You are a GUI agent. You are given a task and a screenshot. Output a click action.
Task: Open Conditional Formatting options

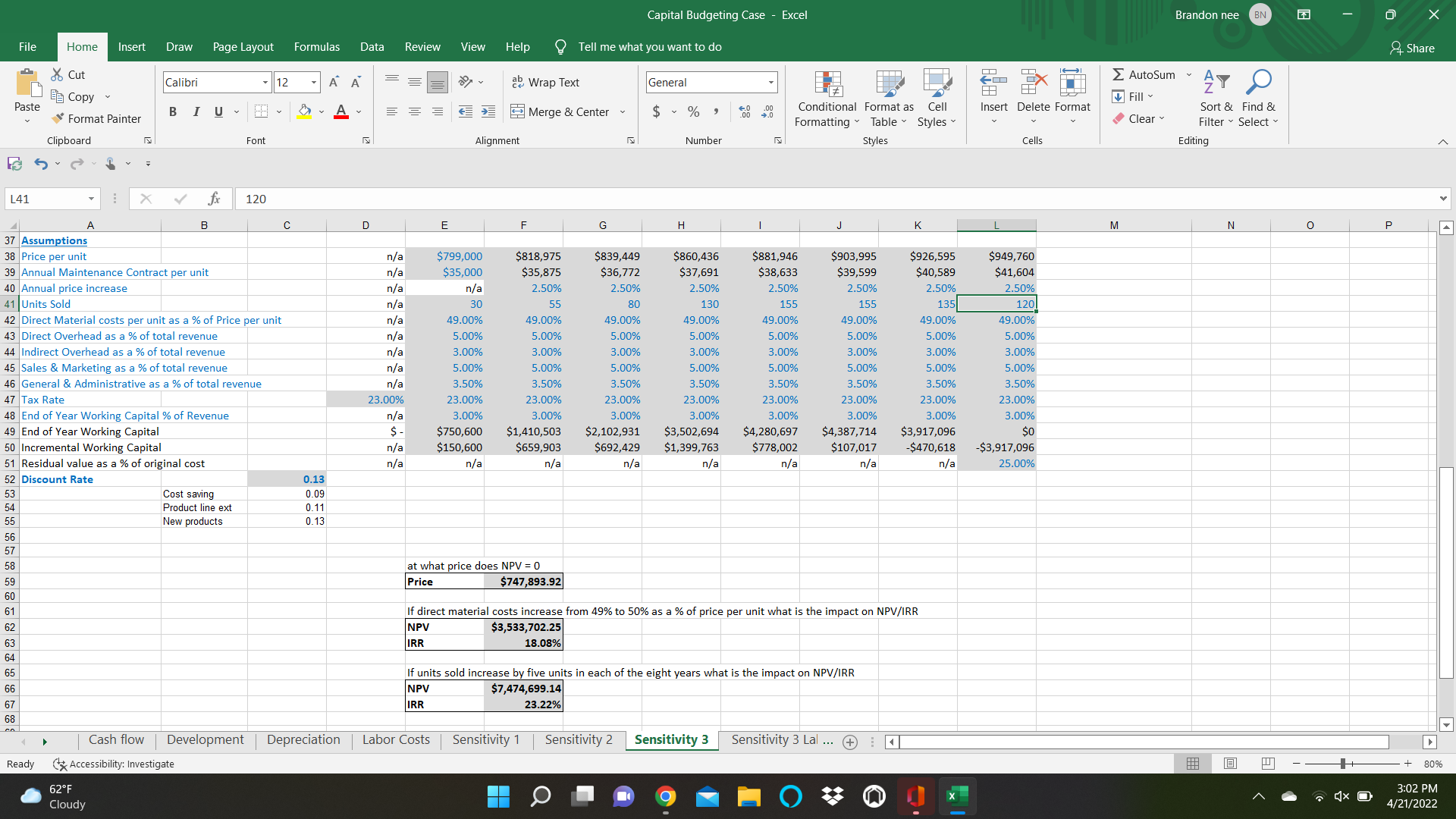826,97
